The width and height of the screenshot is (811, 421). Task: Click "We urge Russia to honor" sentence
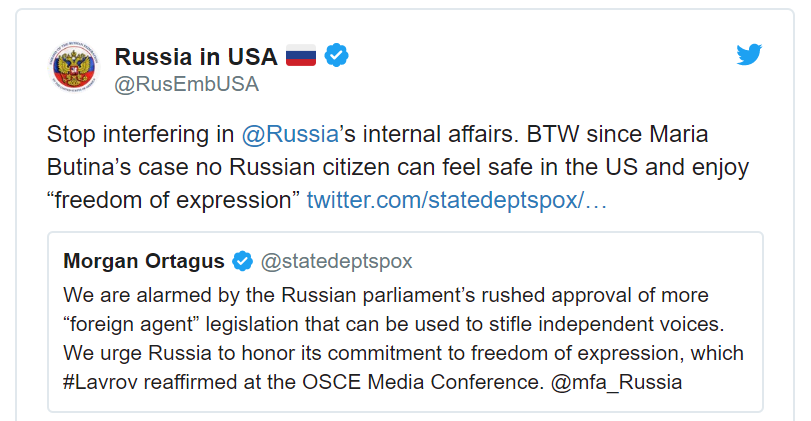403,353
